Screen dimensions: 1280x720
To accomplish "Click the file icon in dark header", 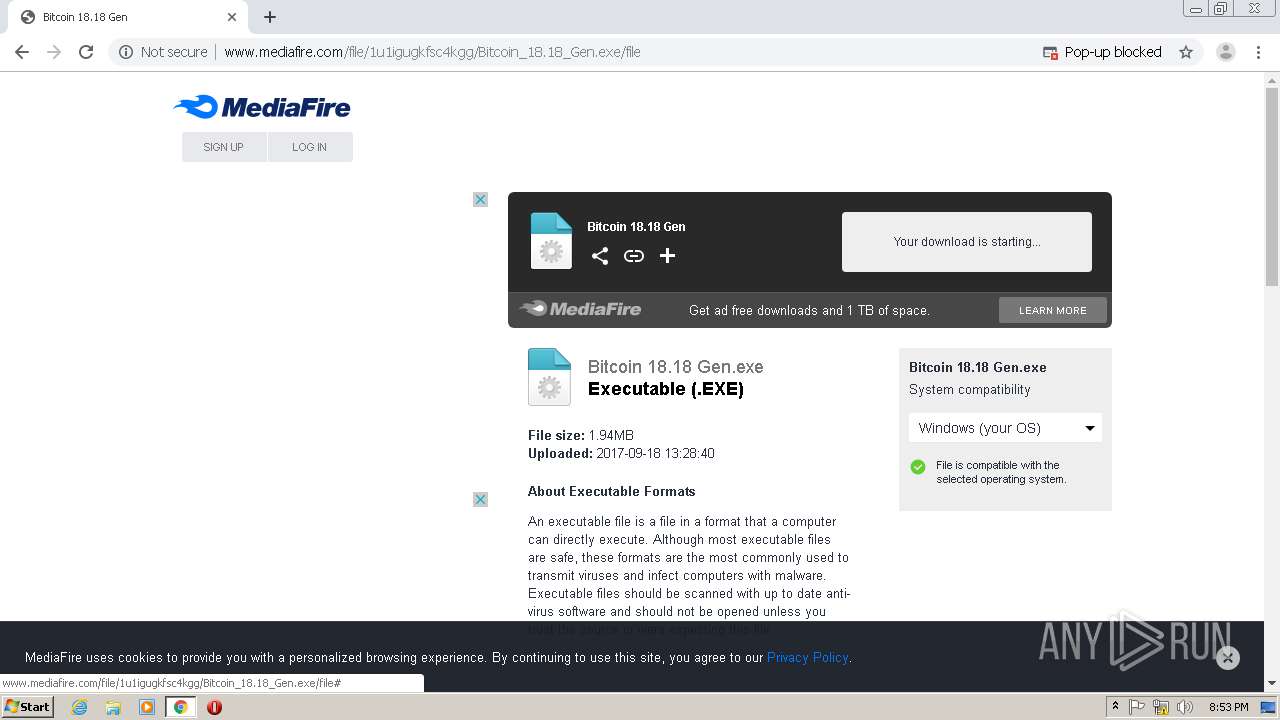I will tap(551, 241).
